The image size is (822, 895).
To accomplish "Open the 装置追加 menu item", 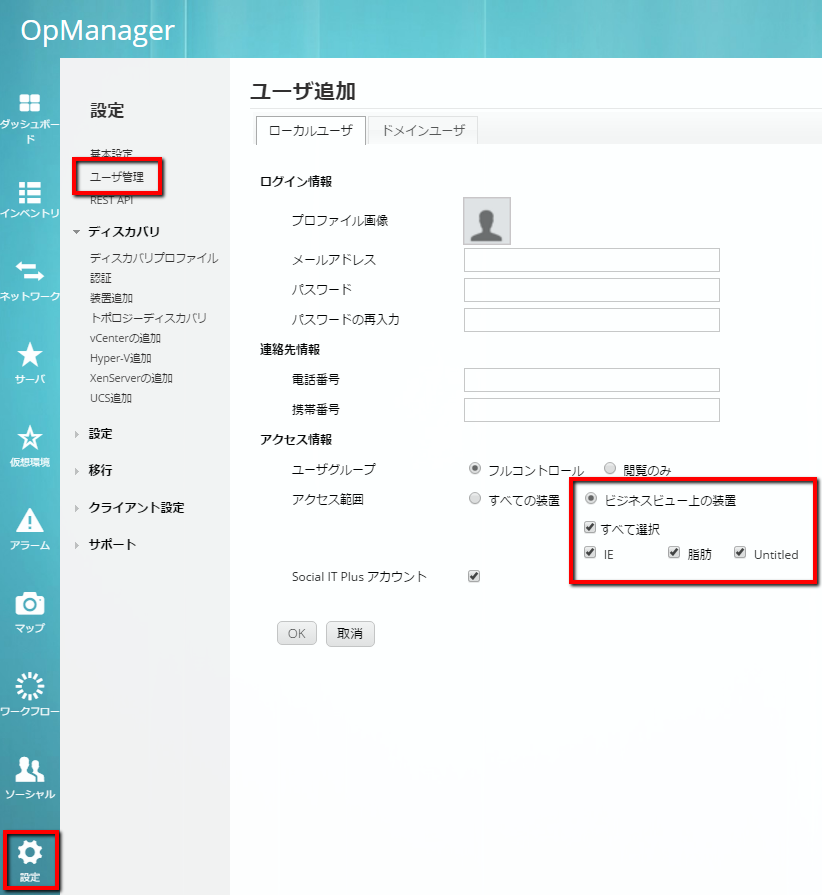I will click(x=111, y=298).
